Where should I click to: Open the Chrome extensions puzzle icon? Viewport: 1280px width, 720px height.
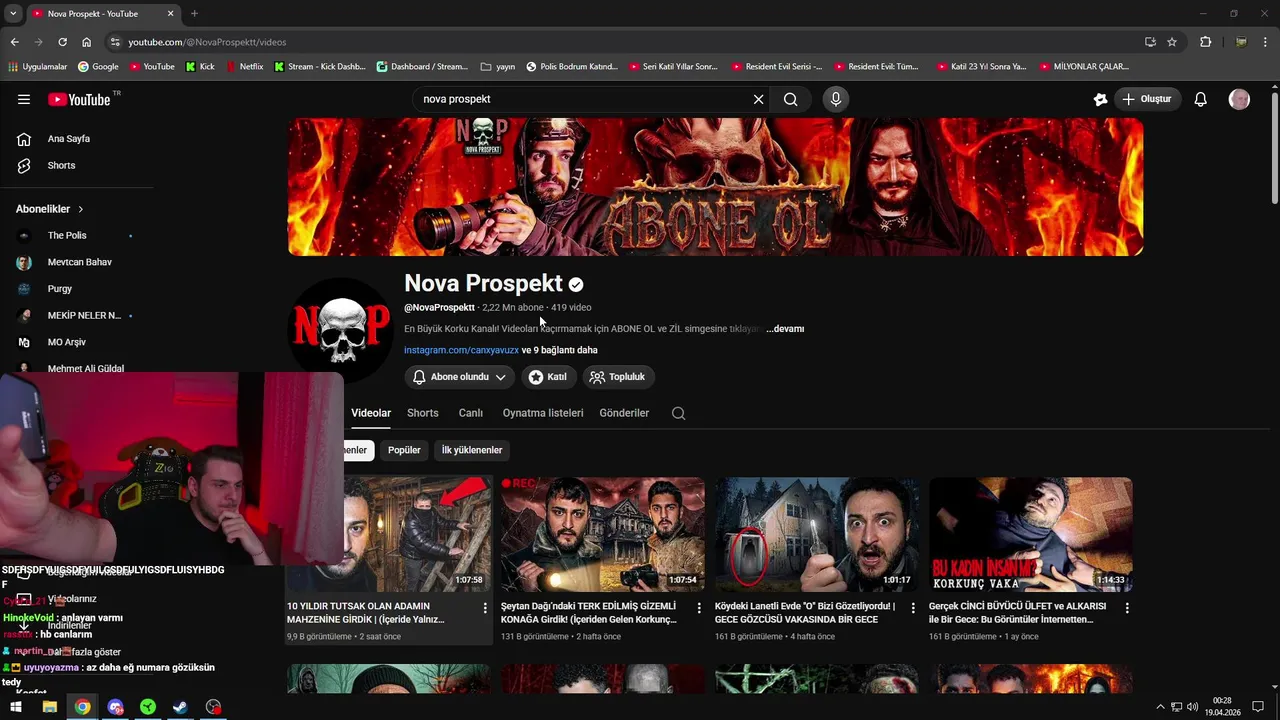point(1205,42)
